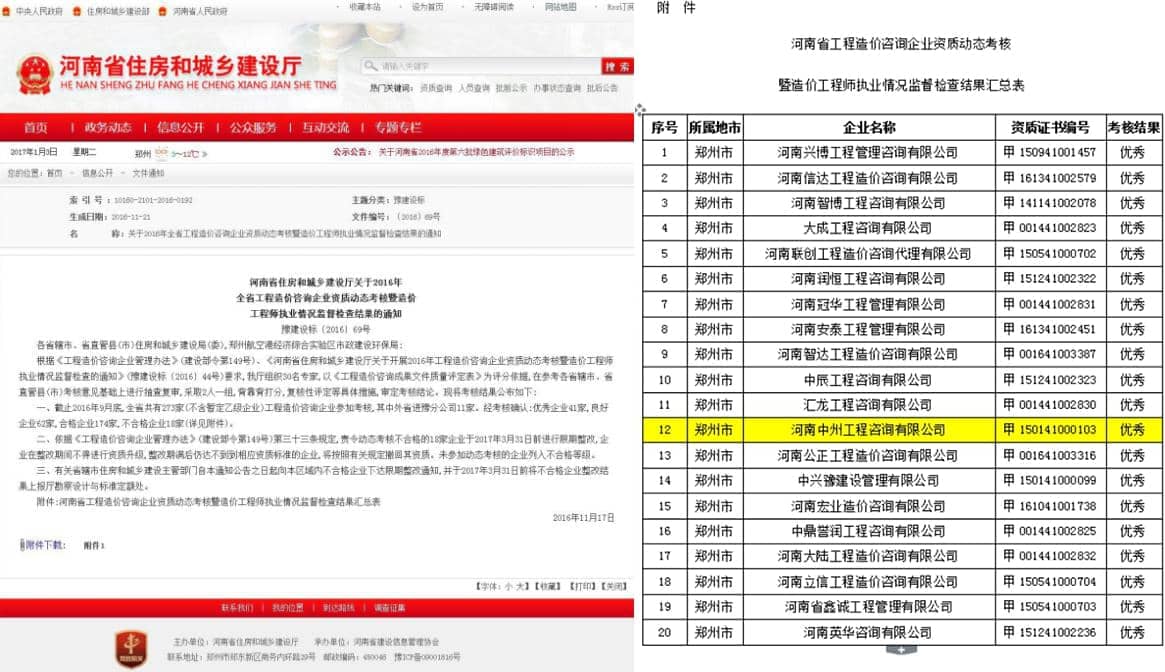Click the red shield badge in the footer

pos(131,649)
